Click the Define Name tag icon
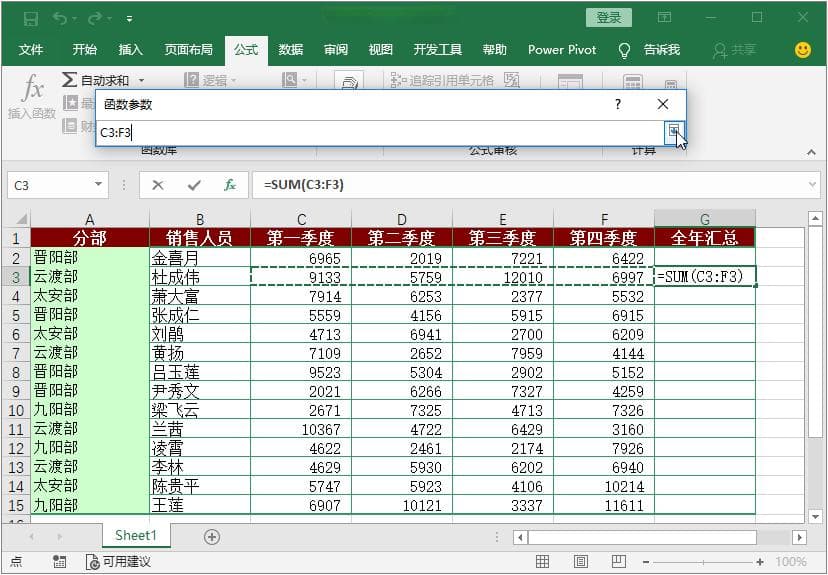Screen dimensions: 828x575 [x=349, y=81]
